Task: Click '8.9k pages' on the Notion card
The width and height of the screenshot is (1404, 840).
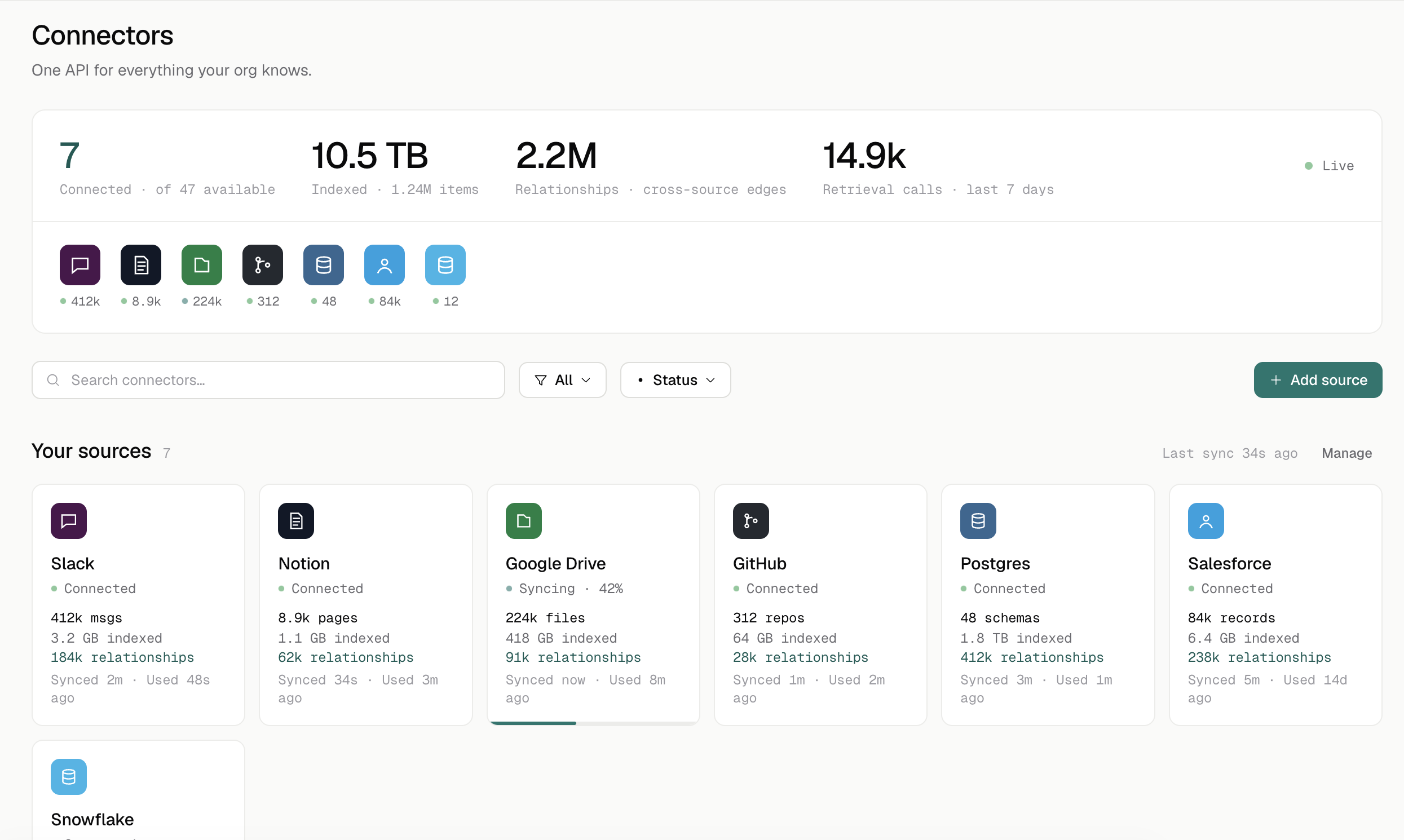Action: [317, 618]
